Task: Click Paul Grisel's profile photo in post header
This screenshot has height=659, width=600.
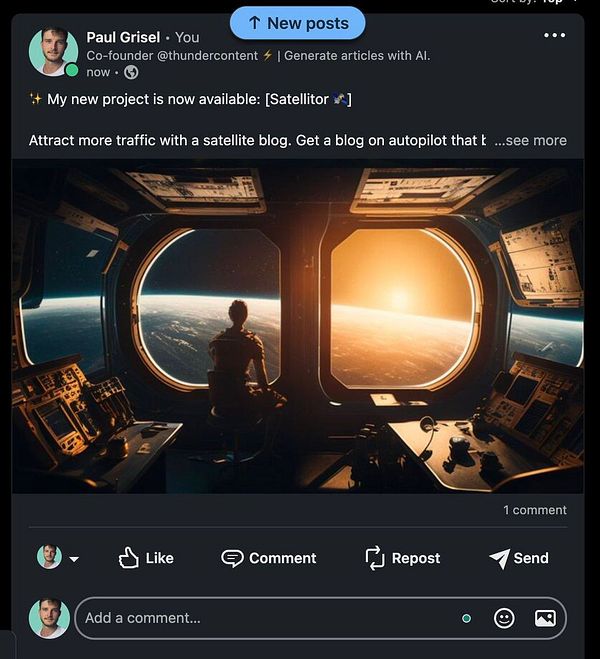Action: coord(53,51)
